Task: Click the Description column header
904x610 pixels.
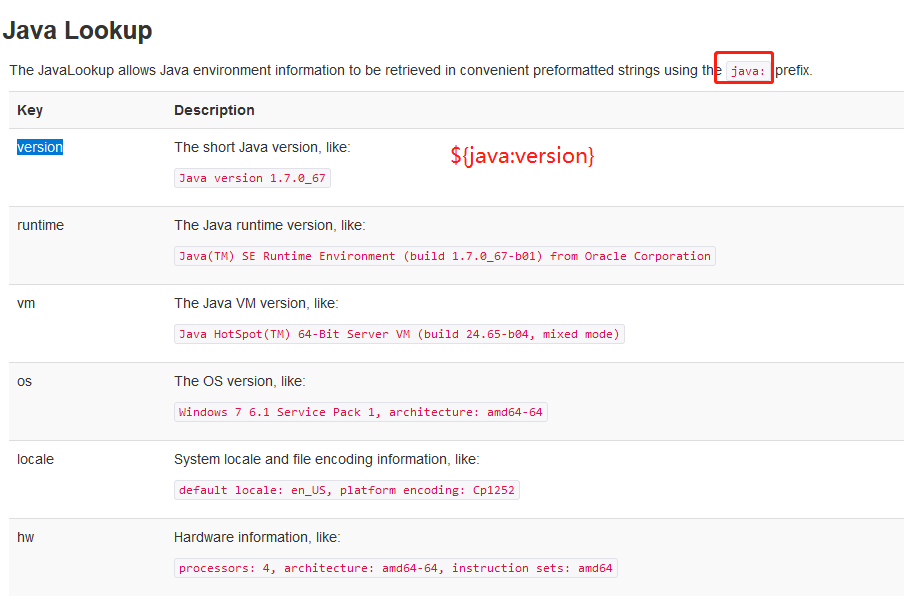Action: (214, 110)
